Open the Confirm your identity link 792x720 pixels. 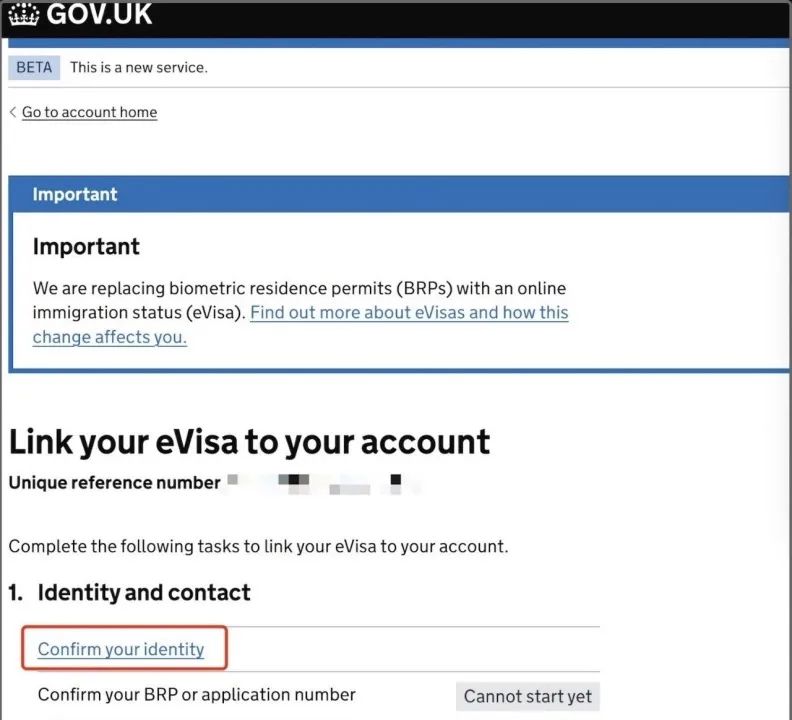pyautogui.click(x=121, y=649)
